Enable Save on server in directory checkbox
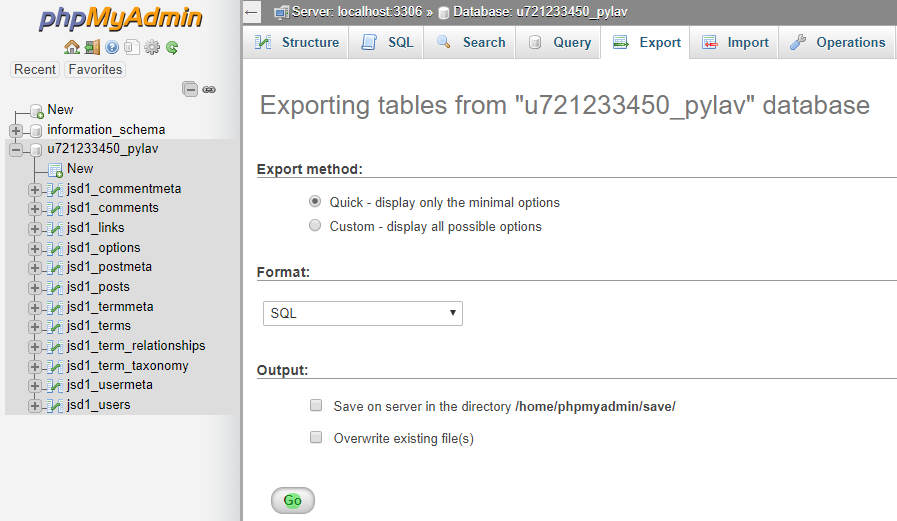 (316, 406)
